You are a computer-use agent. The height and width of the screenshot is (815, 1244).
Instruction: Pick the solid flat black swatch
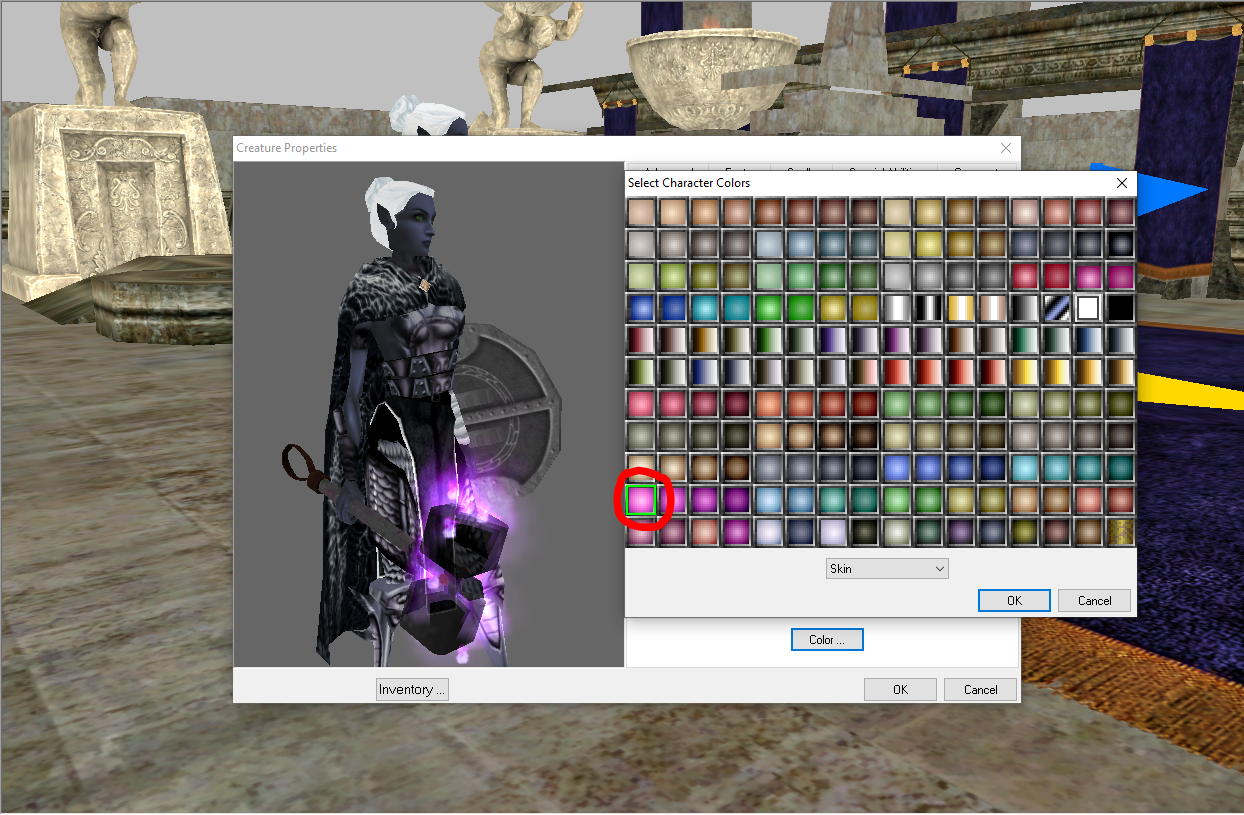[x=1120, y=307]
